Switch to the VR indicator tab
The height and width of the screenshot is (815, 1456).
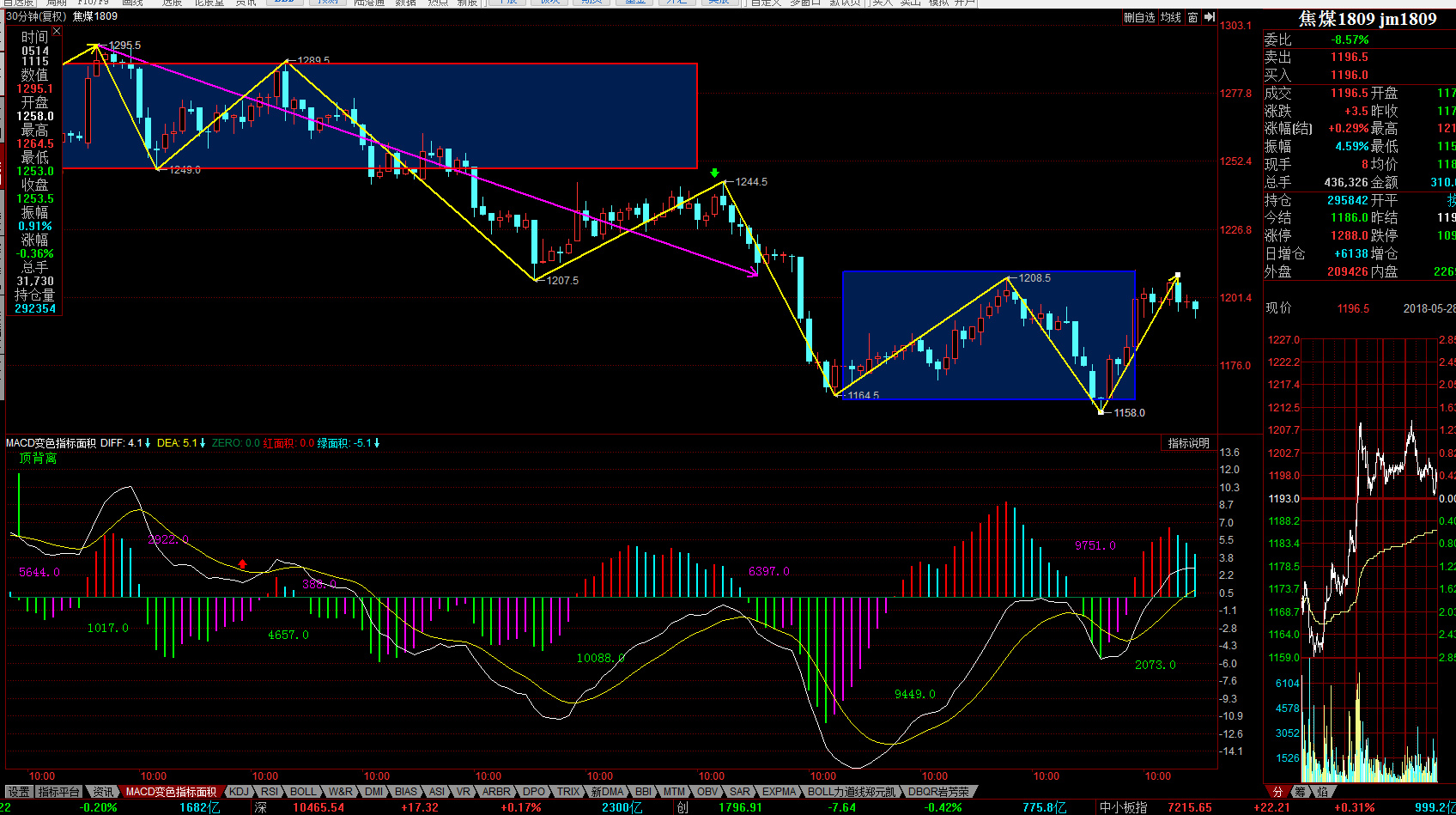(x=464, y=792)
